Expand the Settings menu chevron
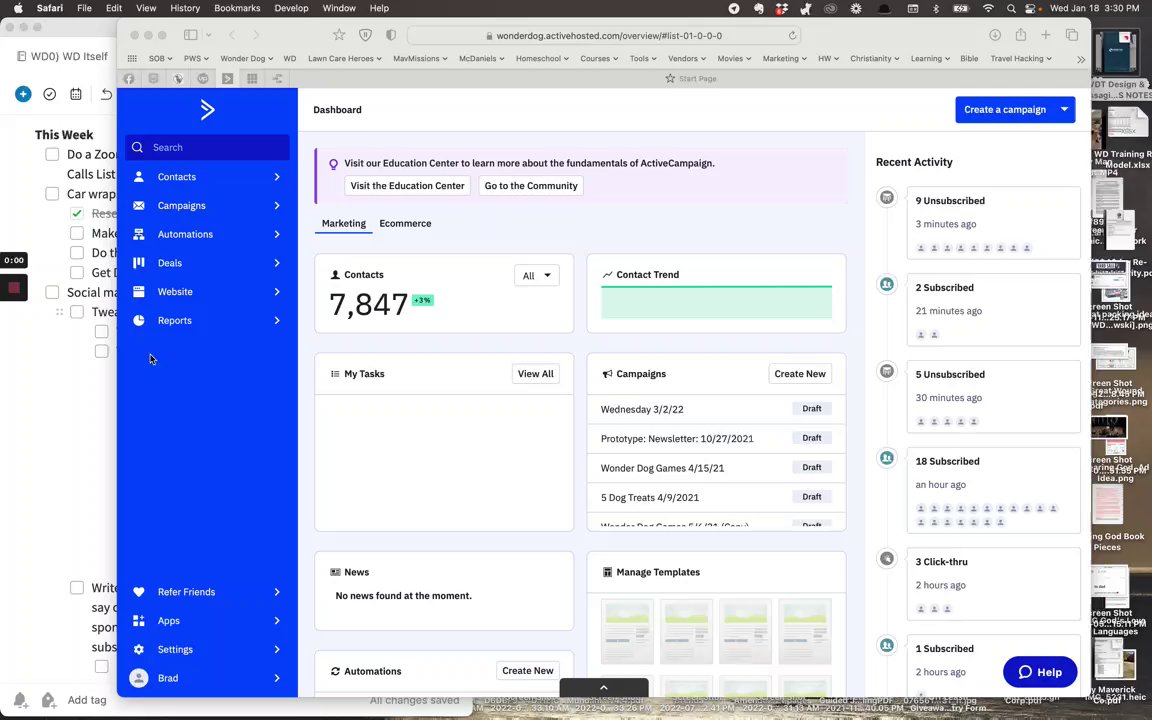The height and width of the screenshot is (720, 1152). (x=277, y=649)
